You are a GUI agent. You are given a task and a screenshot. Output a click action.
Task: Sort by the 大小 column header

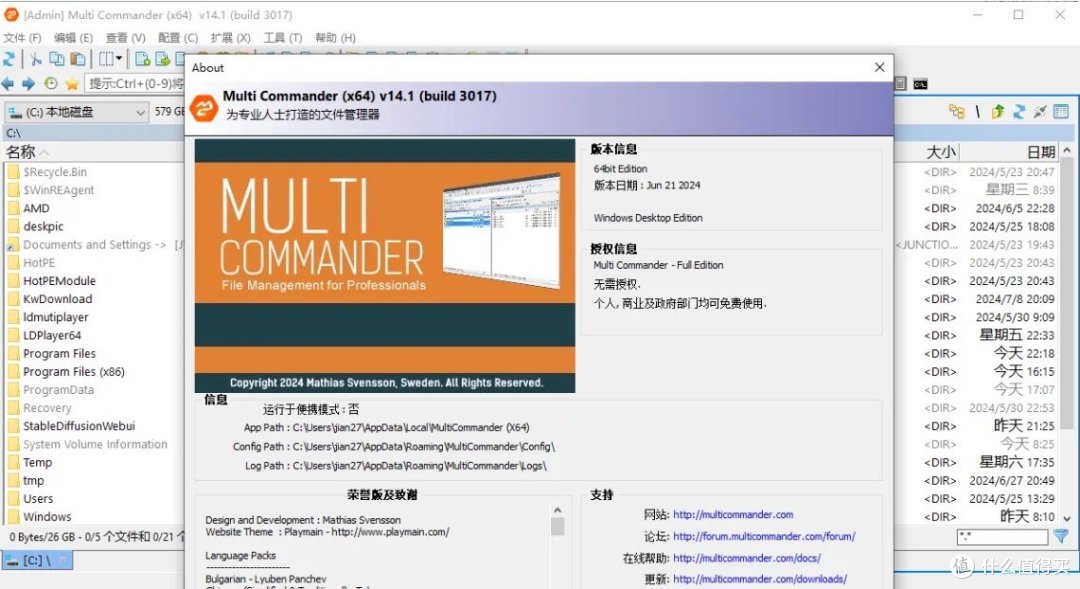click(941, 152)
